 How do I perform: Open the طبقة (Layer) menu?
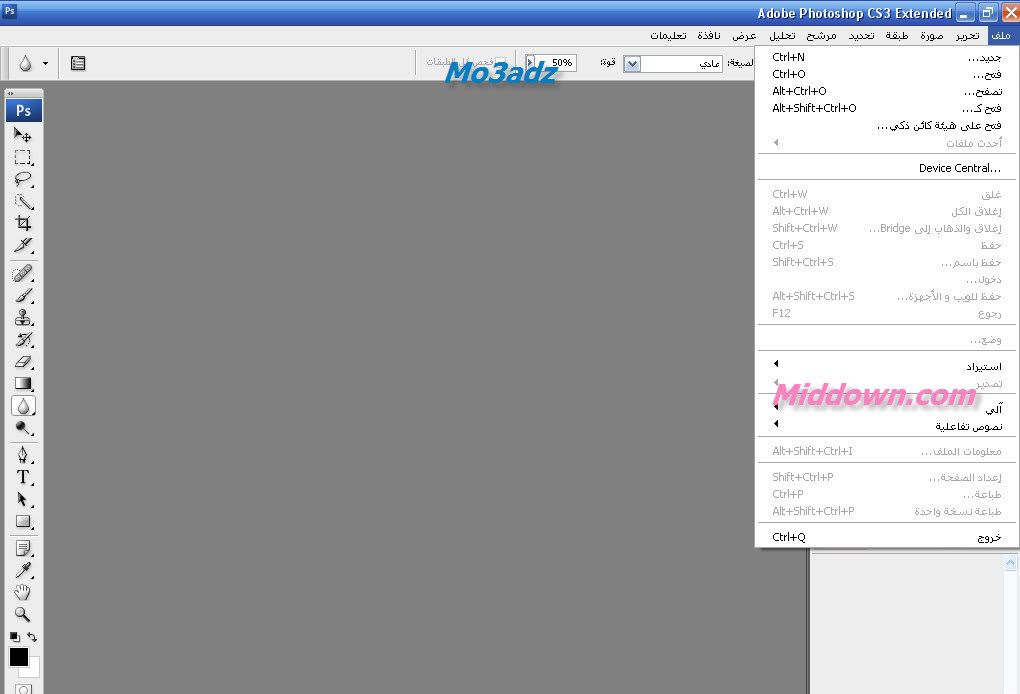click(896, 36)
